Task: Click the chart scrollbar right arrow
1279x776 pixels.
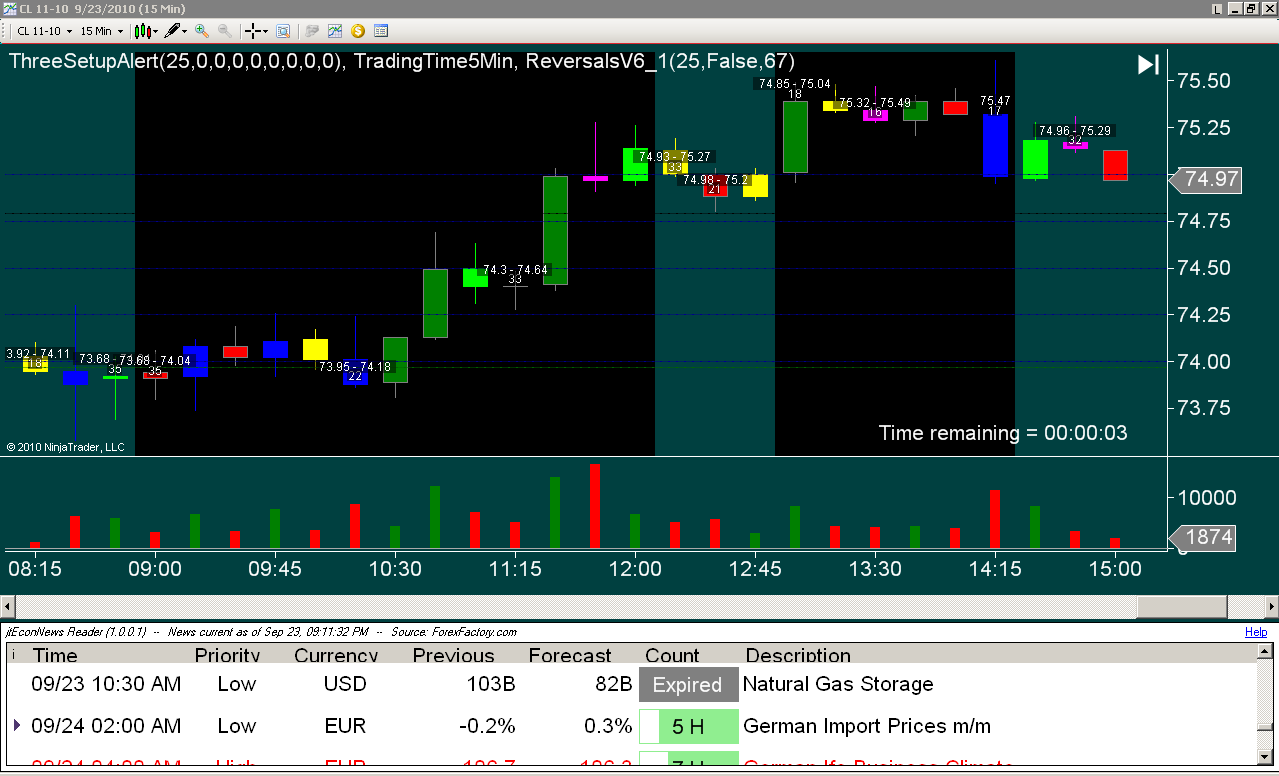Action: coord(1270,606)
